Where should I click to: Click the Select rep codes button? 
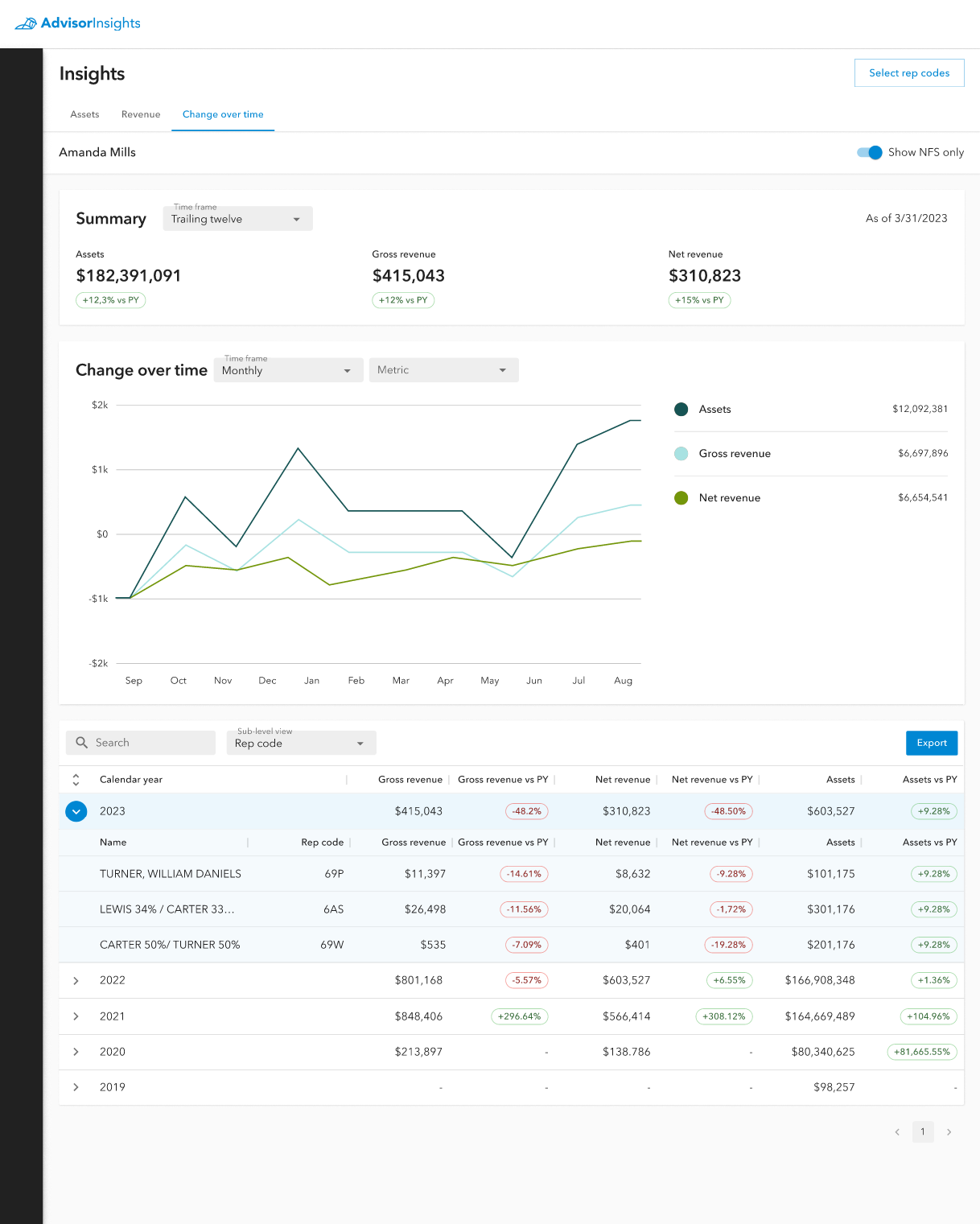coord(909,73)
